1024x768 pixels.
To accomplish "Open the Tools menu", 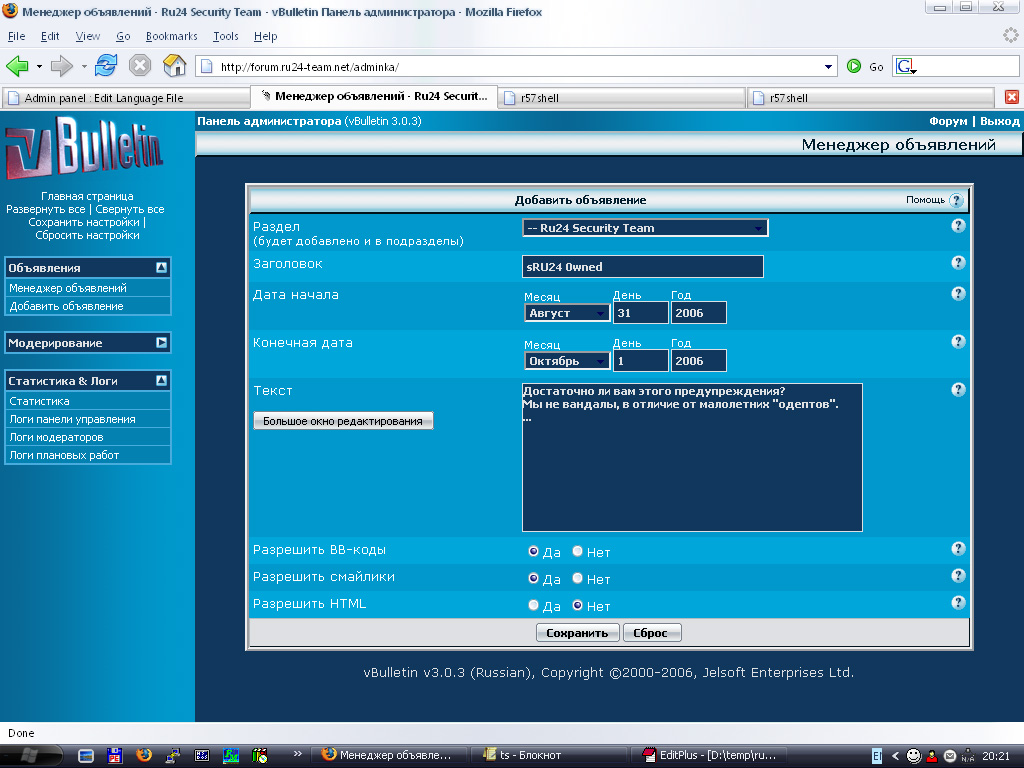I will (x=225, y=37).
